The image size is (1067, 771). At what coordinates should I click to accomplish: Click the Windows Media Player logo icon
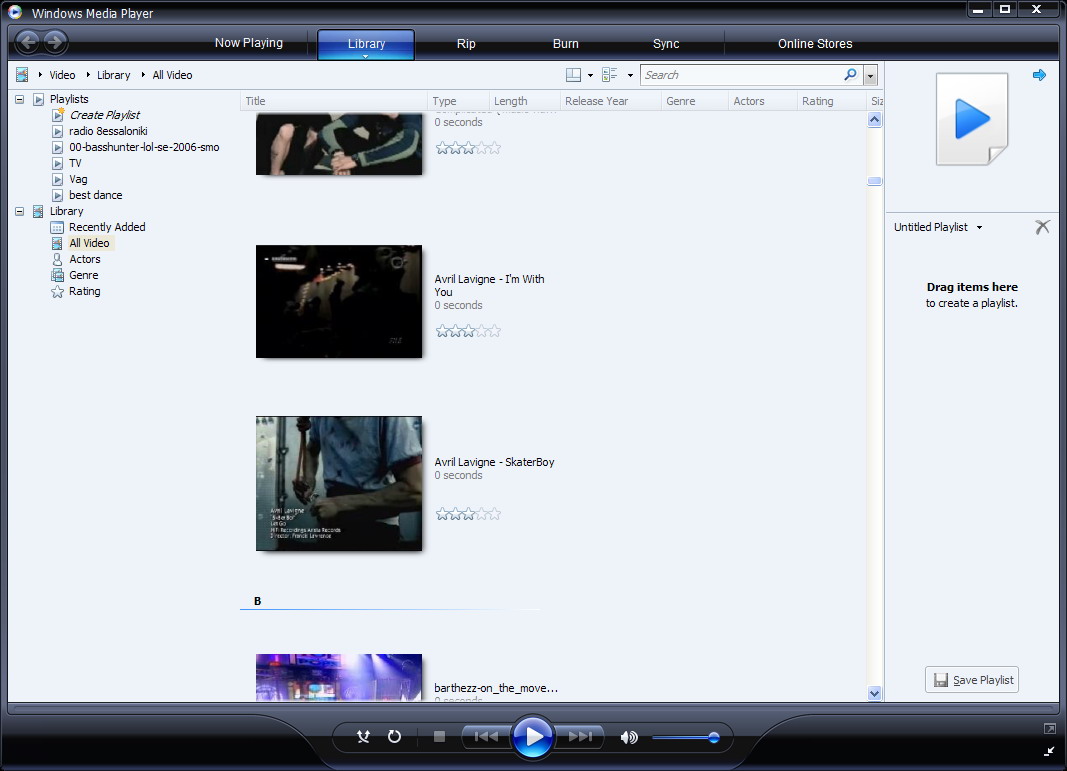pos(15,12)
